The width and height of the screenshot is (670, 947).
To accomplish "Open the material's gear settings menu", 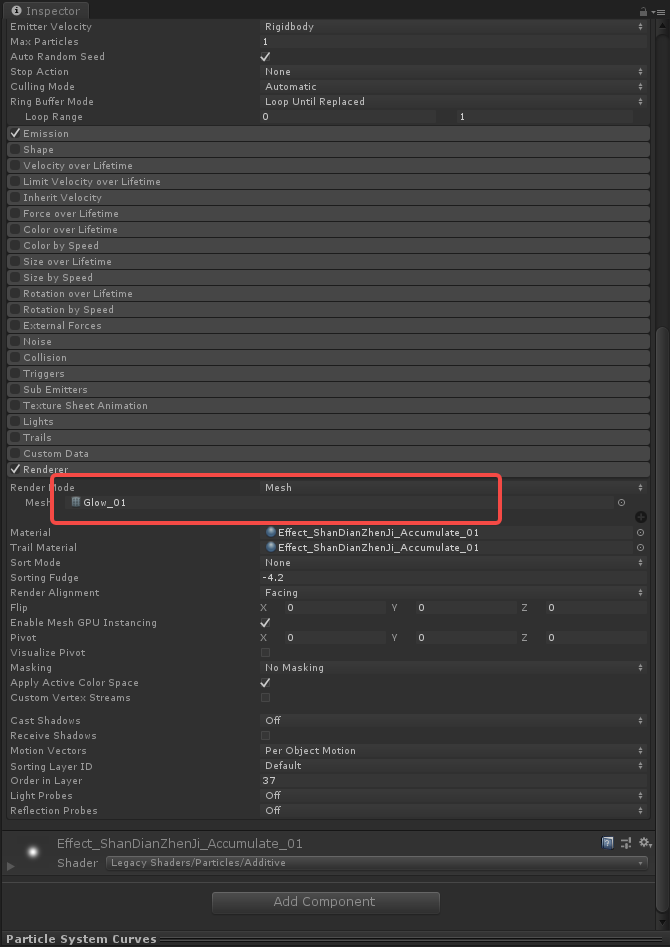I will click(x=645, y=843).
